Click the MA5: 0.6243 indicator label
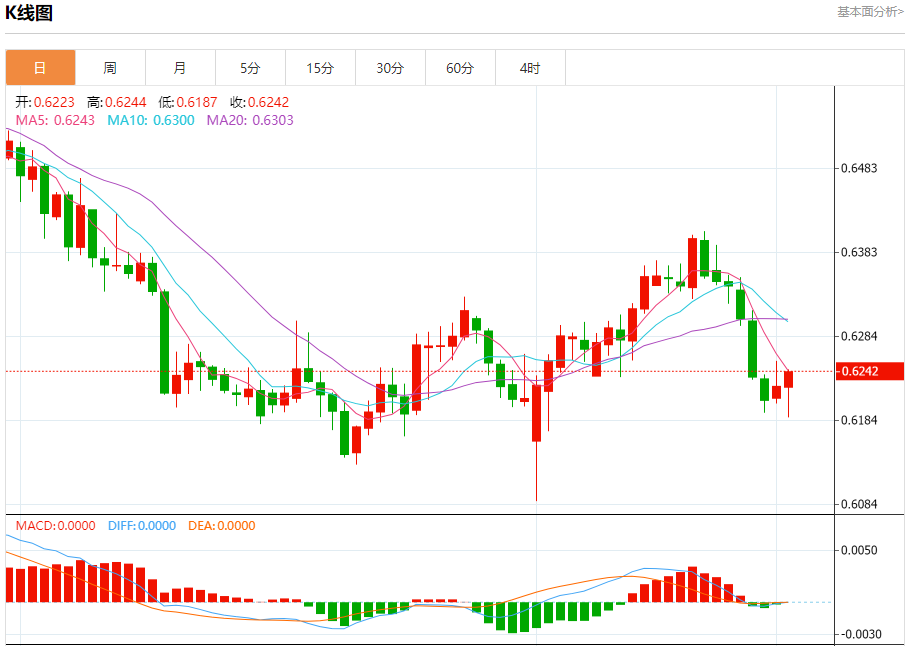This screenshot has height=646, width=910. tap(55, 120)
